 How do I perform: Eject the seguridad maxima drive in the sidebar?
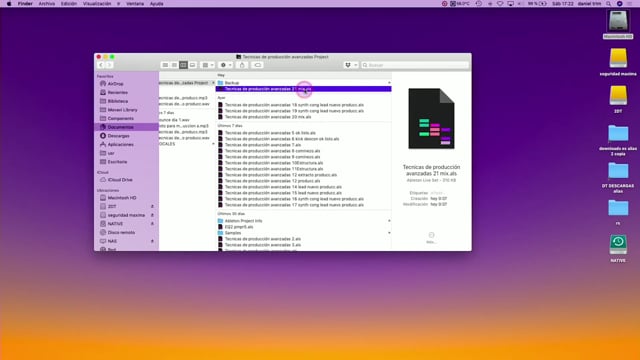(152, 215)
